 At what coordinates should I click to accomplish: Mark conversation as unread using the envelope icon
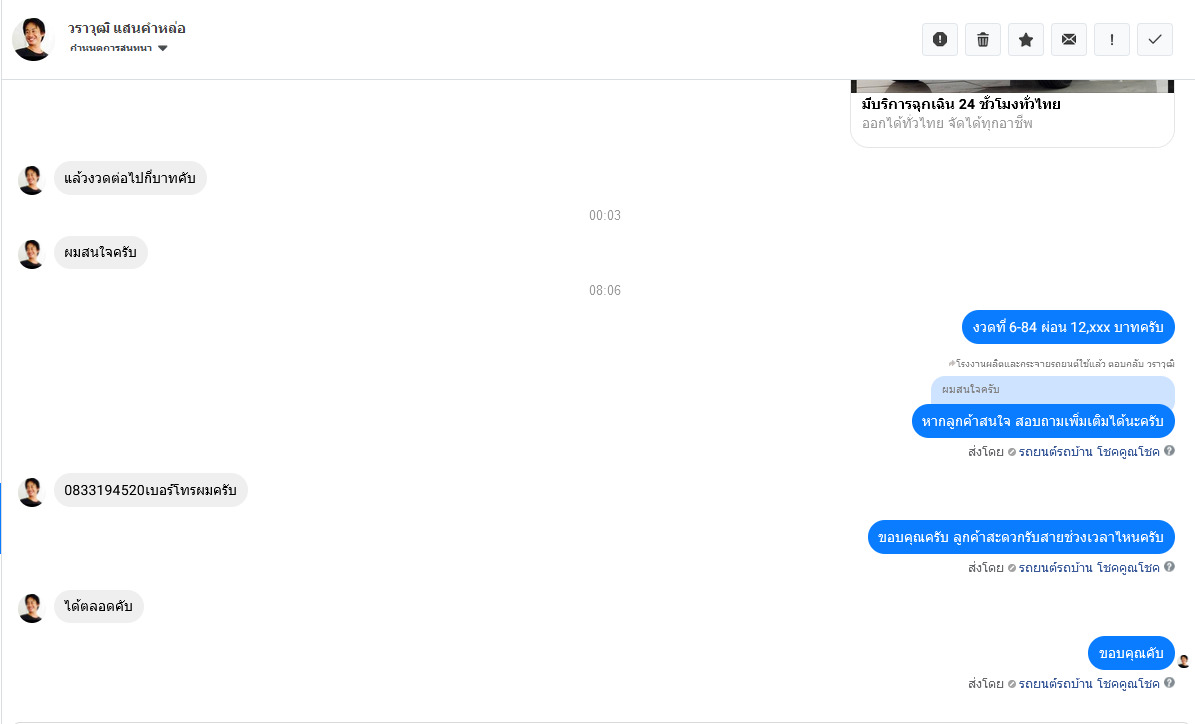(1069, 40)
